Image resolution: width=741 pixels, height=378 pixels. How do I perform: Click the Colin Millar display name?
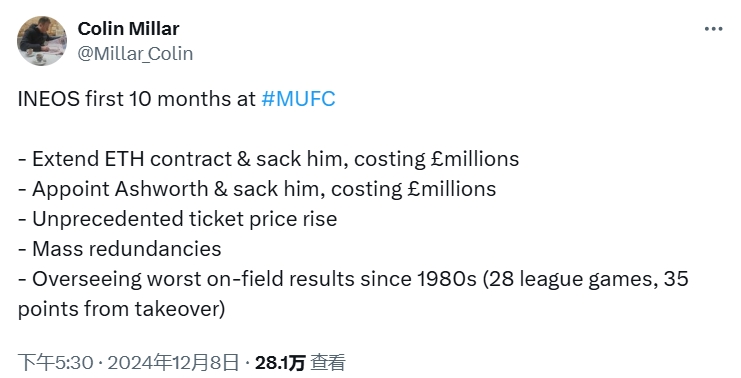(x=128, y=28)
